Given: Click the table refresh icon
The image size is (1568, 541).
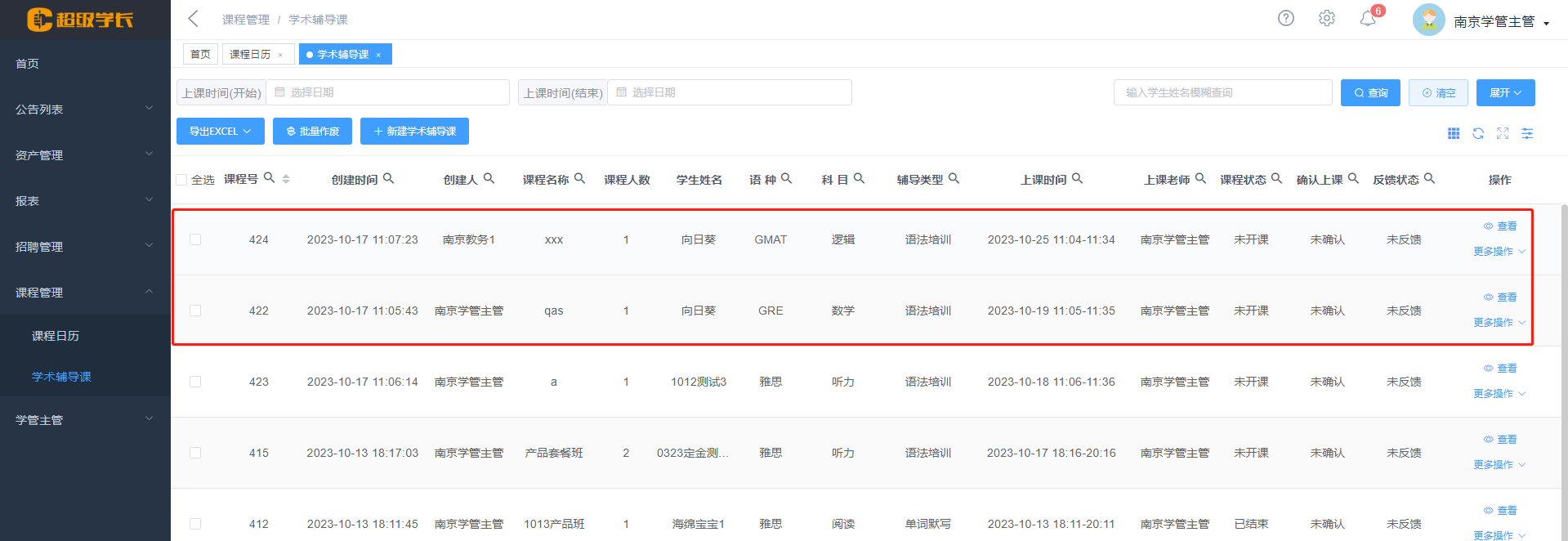Looking at the screenshot, I should pos(1477,133).
